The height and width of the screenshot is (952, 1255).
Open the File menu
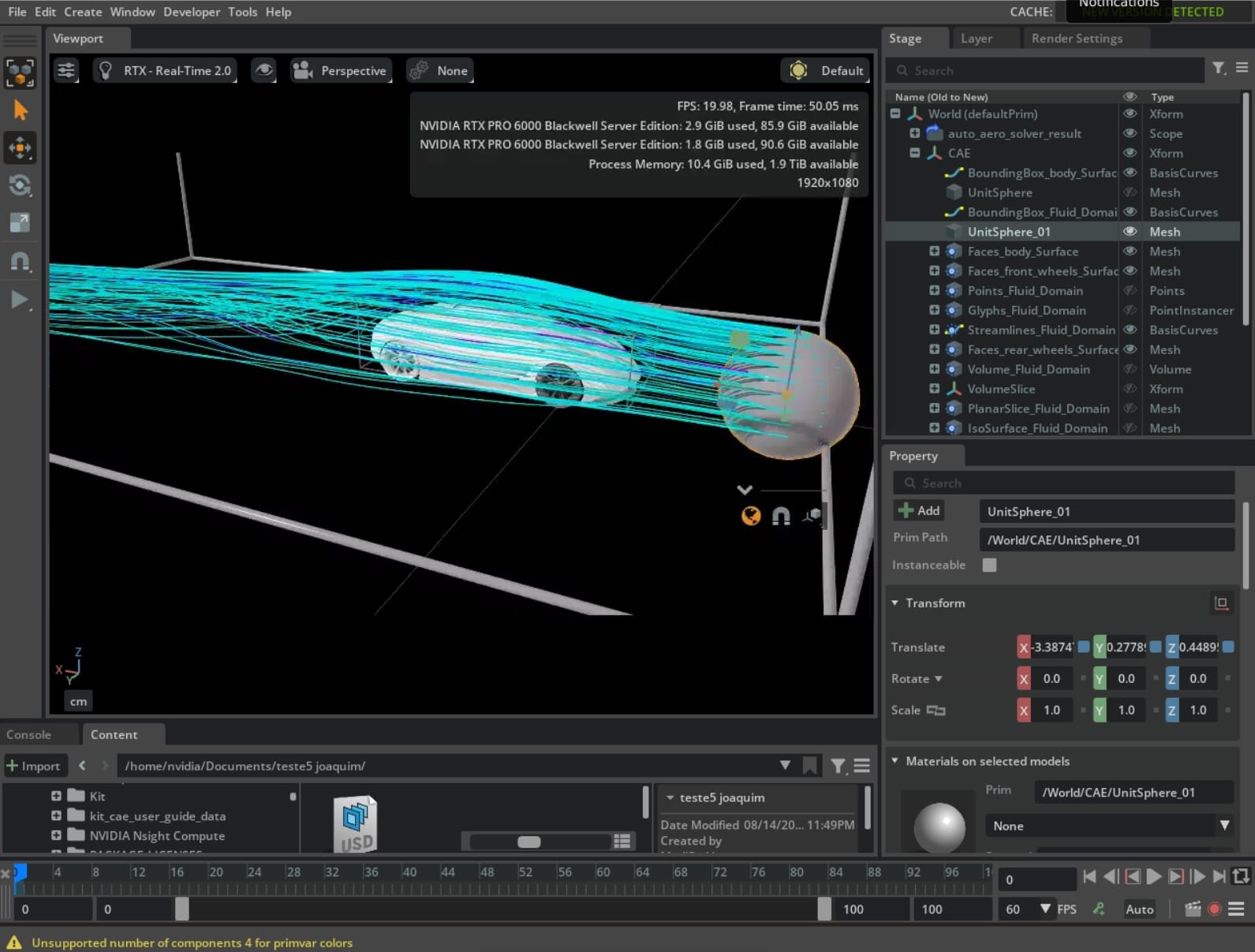[17, 12]
